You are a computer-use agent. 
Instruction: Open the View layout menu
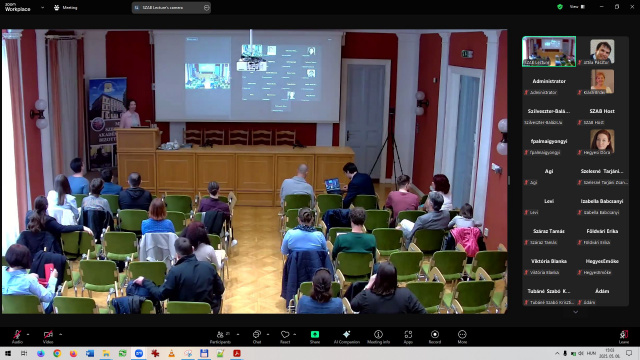(577, 7)
